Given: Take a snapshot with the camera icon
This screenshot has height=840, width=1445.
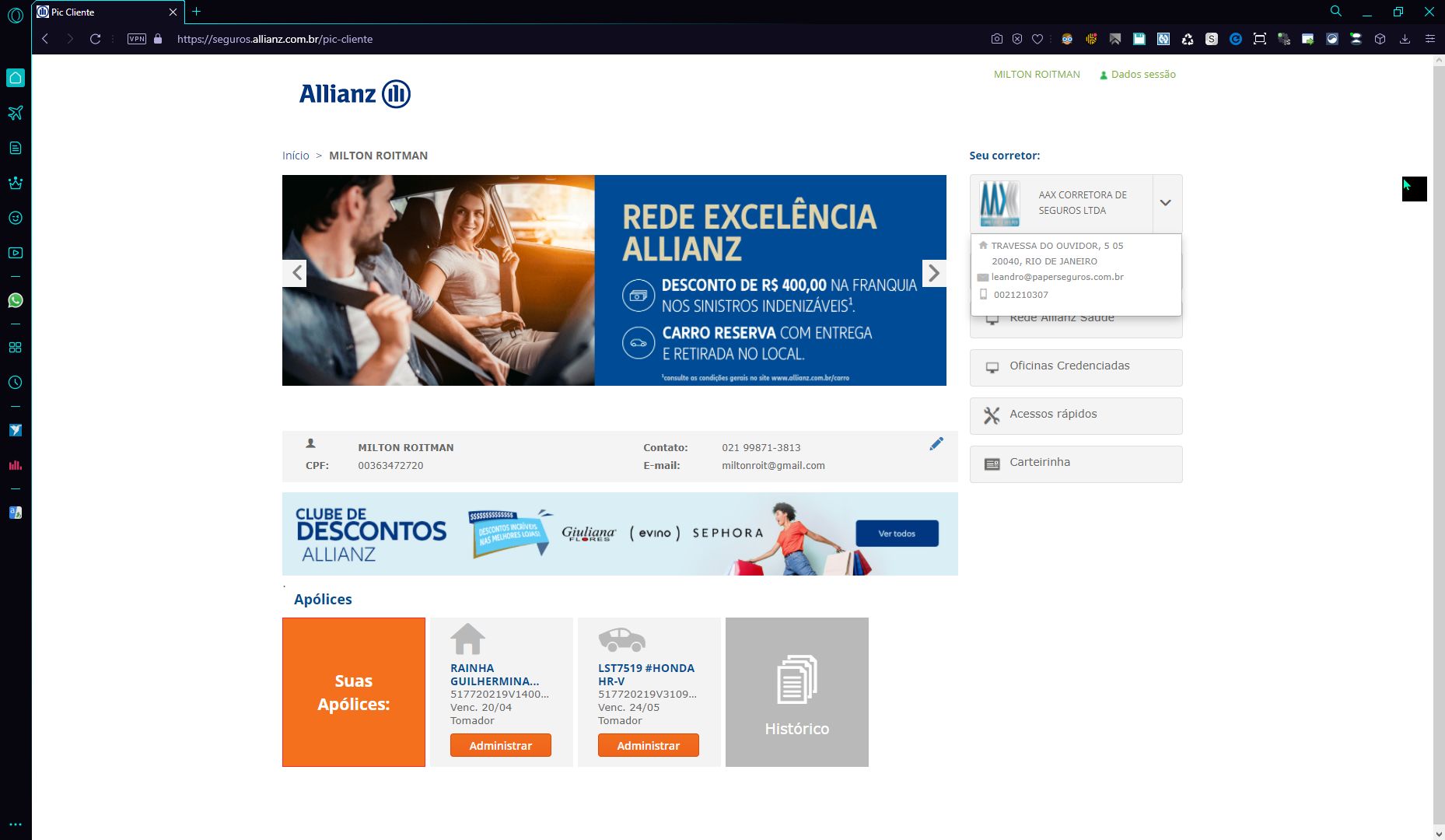Looking at the screenshot, I should (x=997, y=39).
